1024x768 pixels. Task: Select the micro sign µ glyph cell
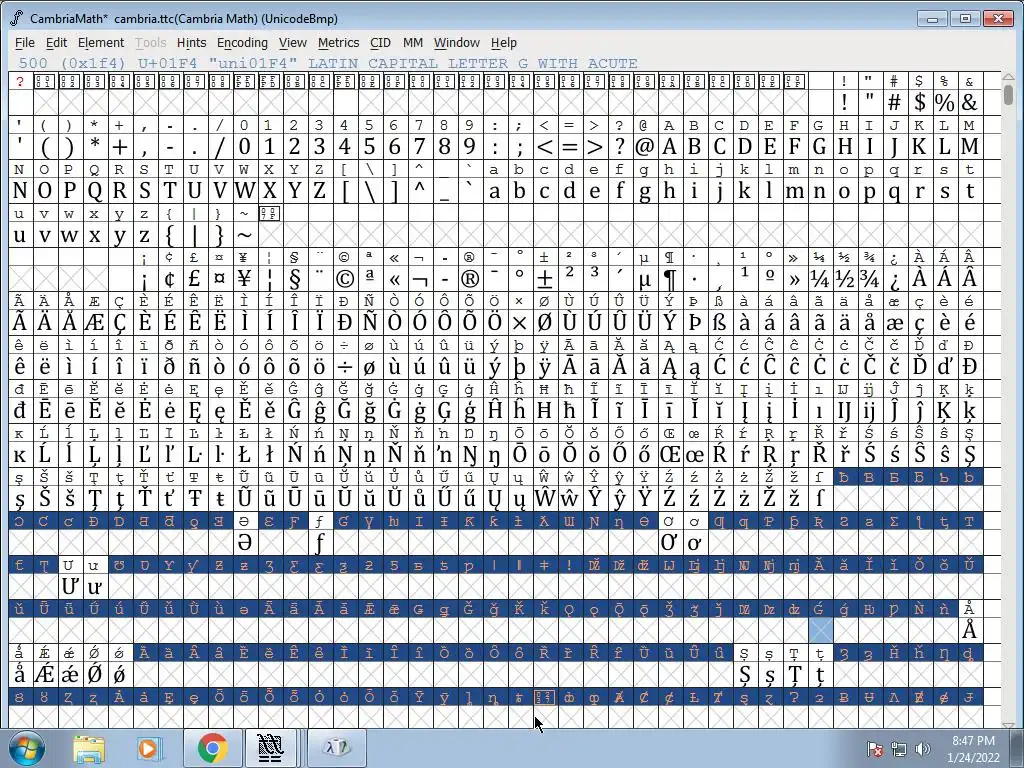coord(645,279)
